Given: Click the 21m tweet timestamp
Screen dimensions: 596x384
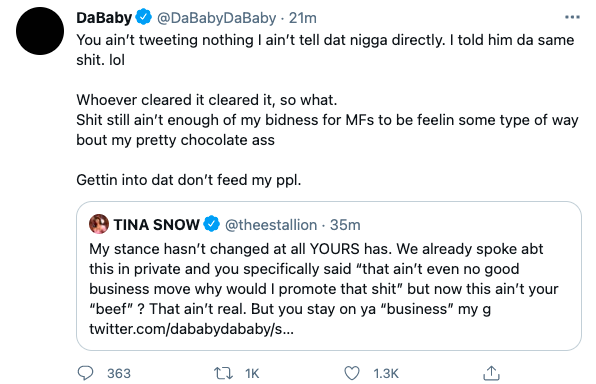Looking at the screenshot, I should click(303, 18).
